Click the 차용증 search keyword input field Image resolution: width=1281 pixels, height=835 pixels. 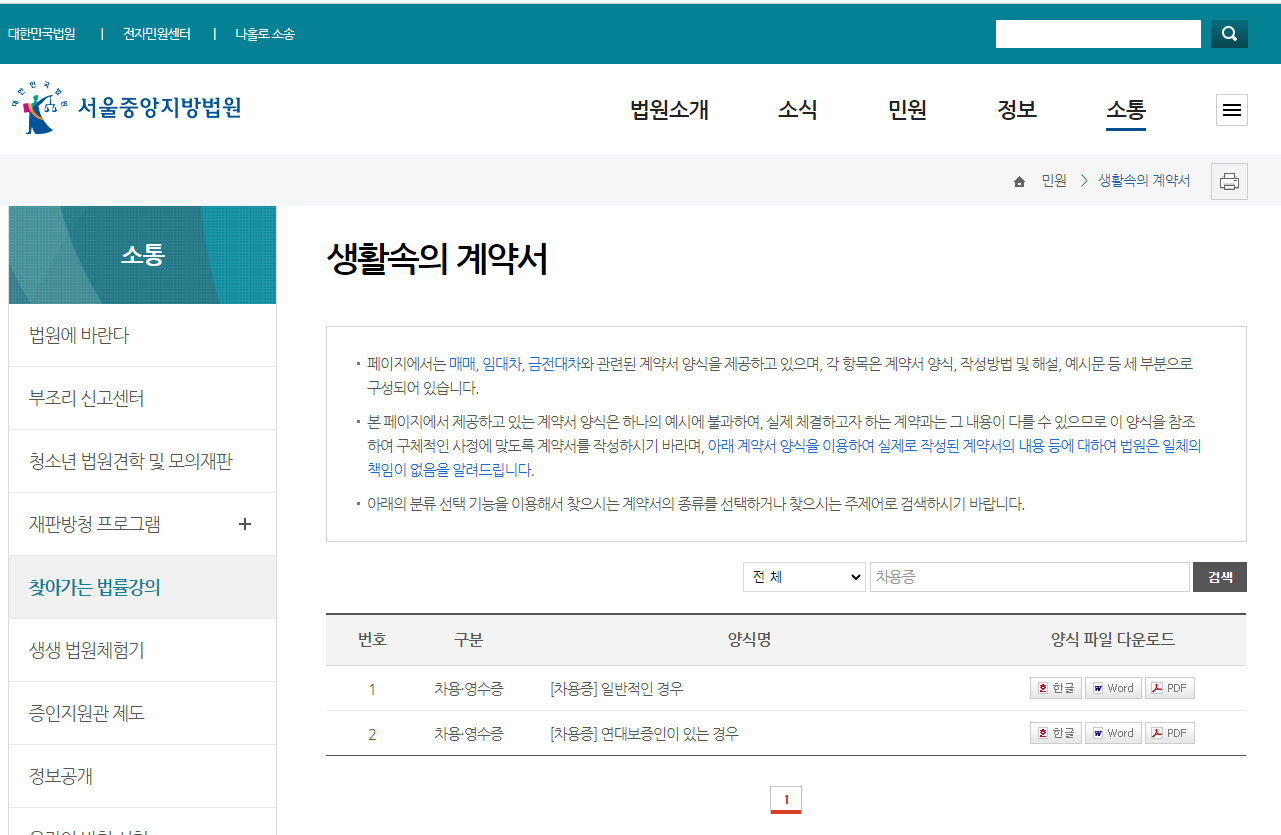1030,577
